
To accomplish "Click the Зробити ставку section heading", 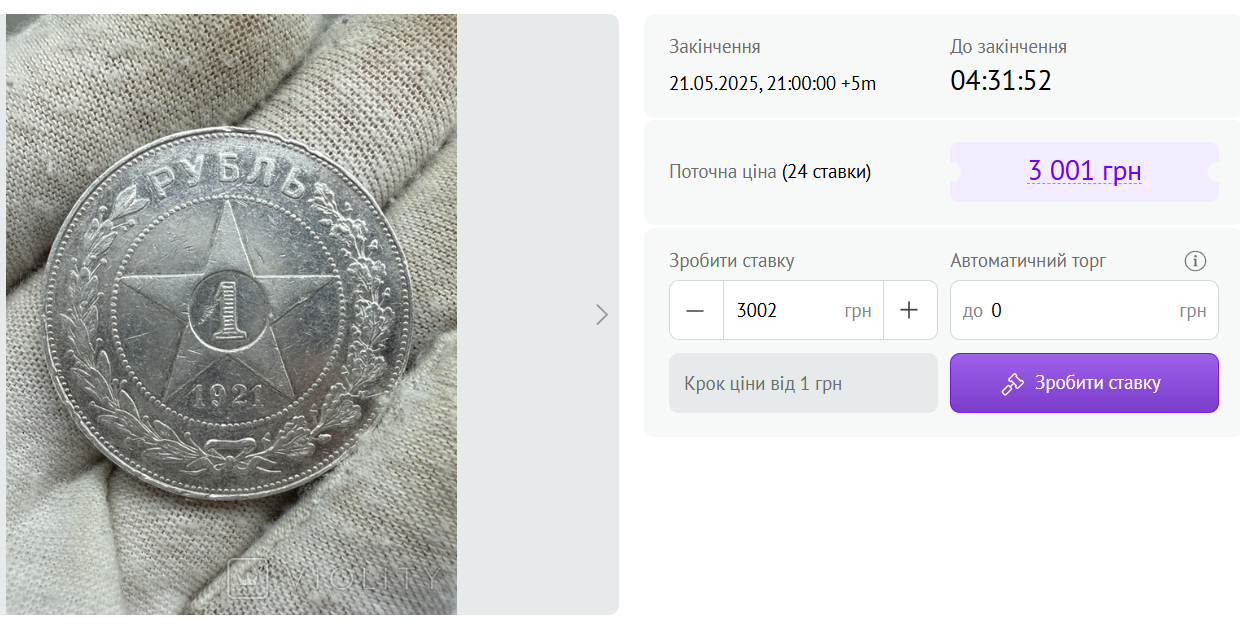I will [730, 260].
